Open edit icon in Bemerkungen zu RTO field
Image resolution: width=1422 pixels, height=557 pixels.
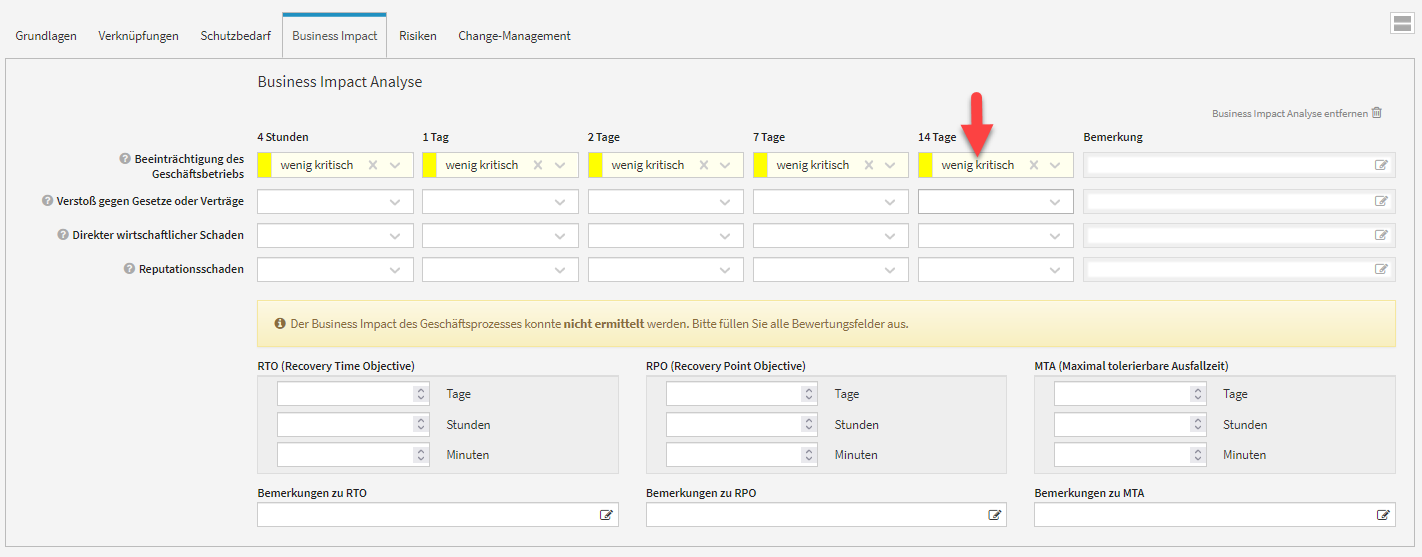[606, 515]
